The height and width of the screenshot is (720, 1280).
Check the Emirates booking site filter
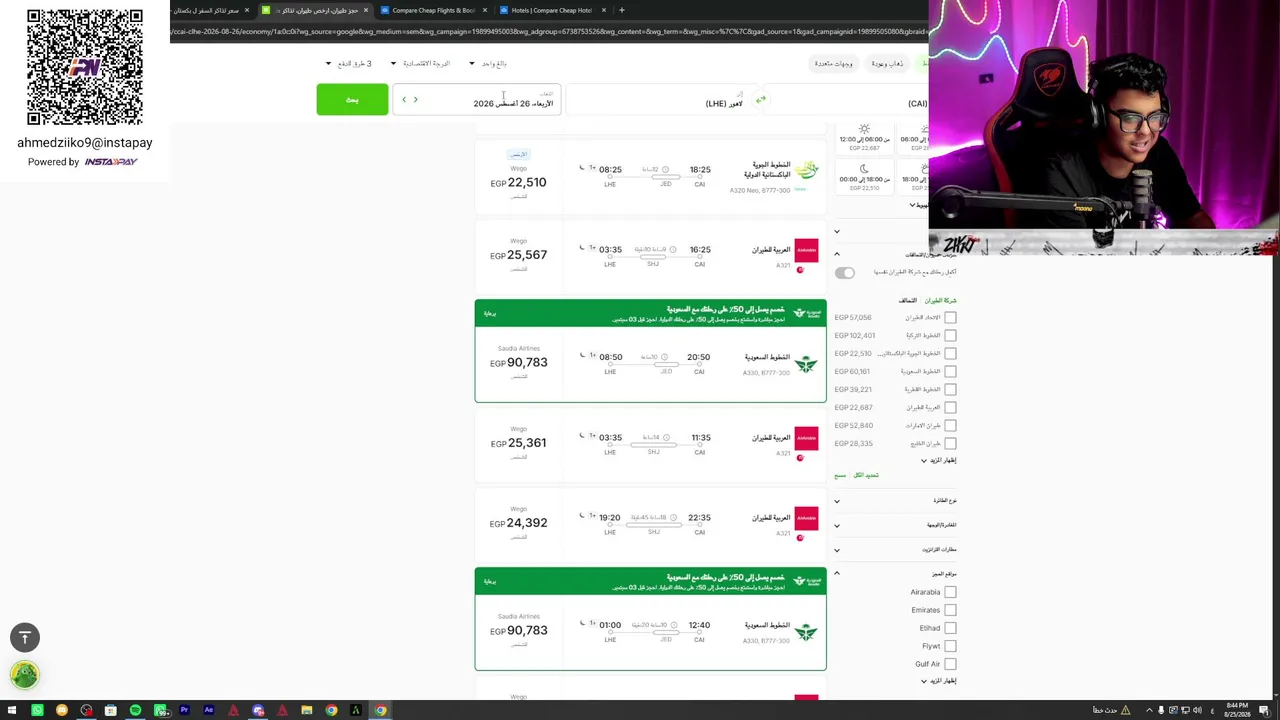[950, 610]
